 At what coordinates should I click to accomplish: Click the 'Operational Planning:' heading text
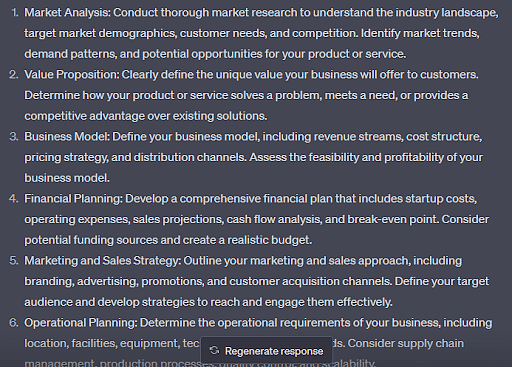(x=81, y=323)
